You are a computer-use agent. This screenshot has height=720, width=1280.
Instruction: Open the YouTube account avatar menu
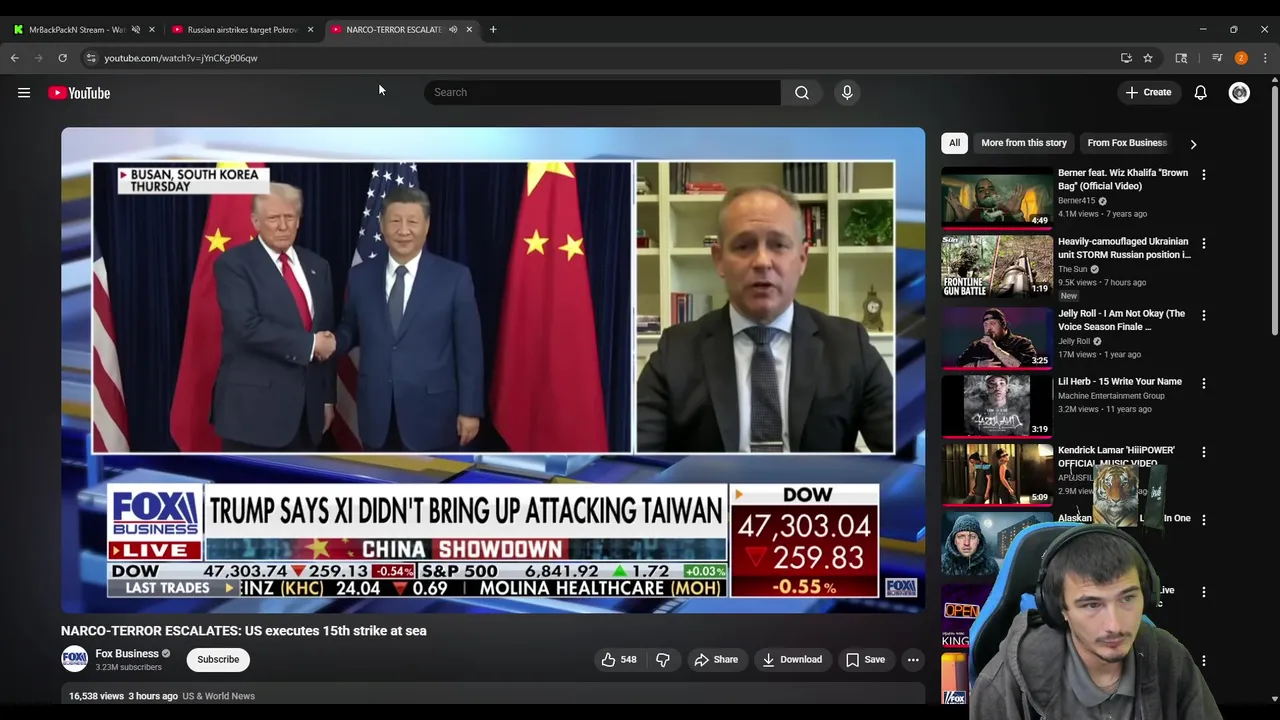click(1239, 92)
